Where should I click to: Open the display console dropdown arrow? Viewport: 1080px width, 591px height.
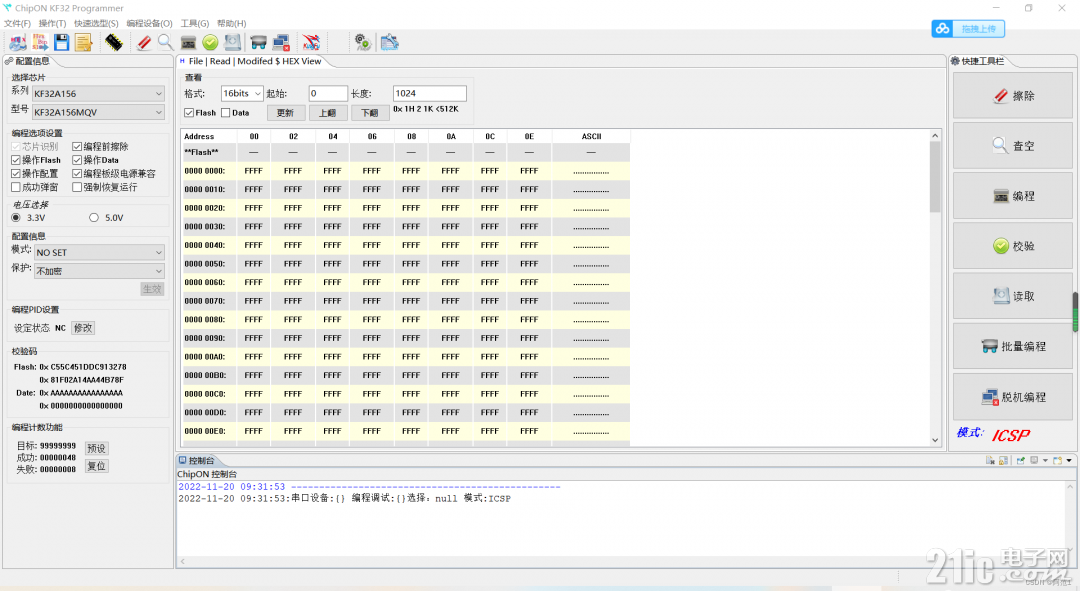[x=1045, y=460]
